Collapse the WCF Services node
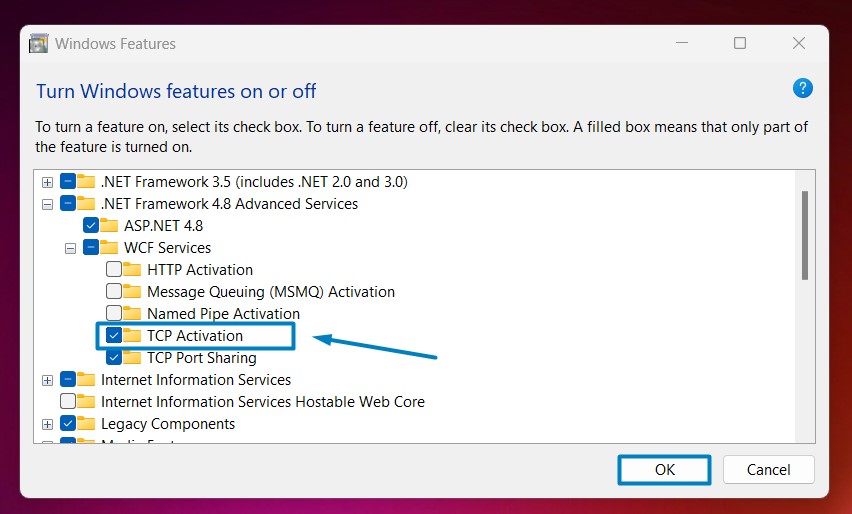 pyautogui.click(x=71, y=248)
